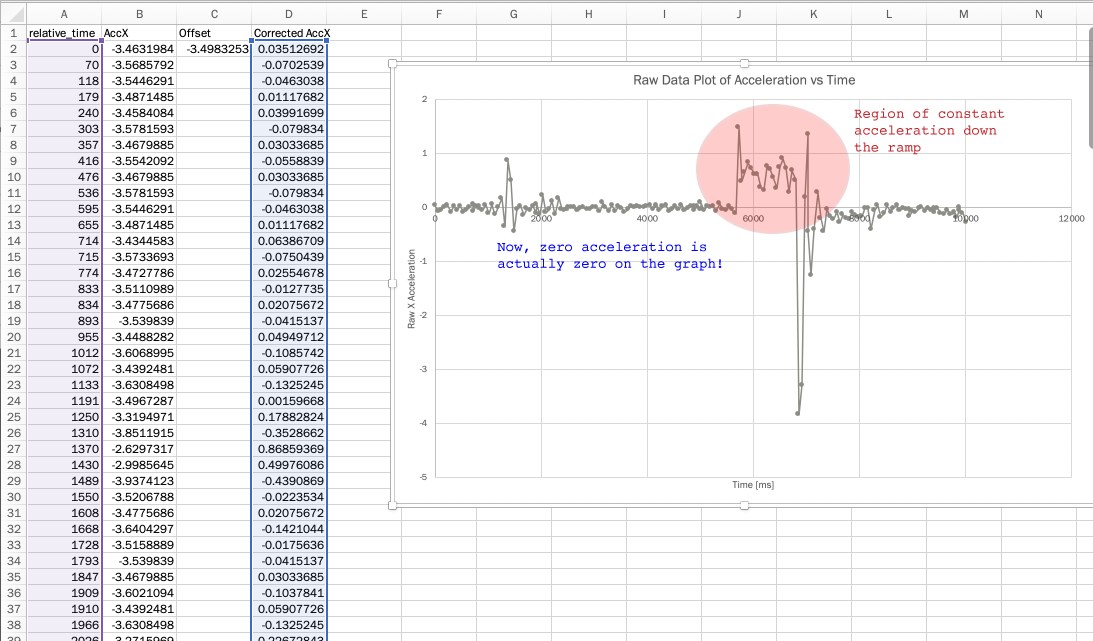
Task: Select the AccX cell -3.5685792
Action: [139, 65]
